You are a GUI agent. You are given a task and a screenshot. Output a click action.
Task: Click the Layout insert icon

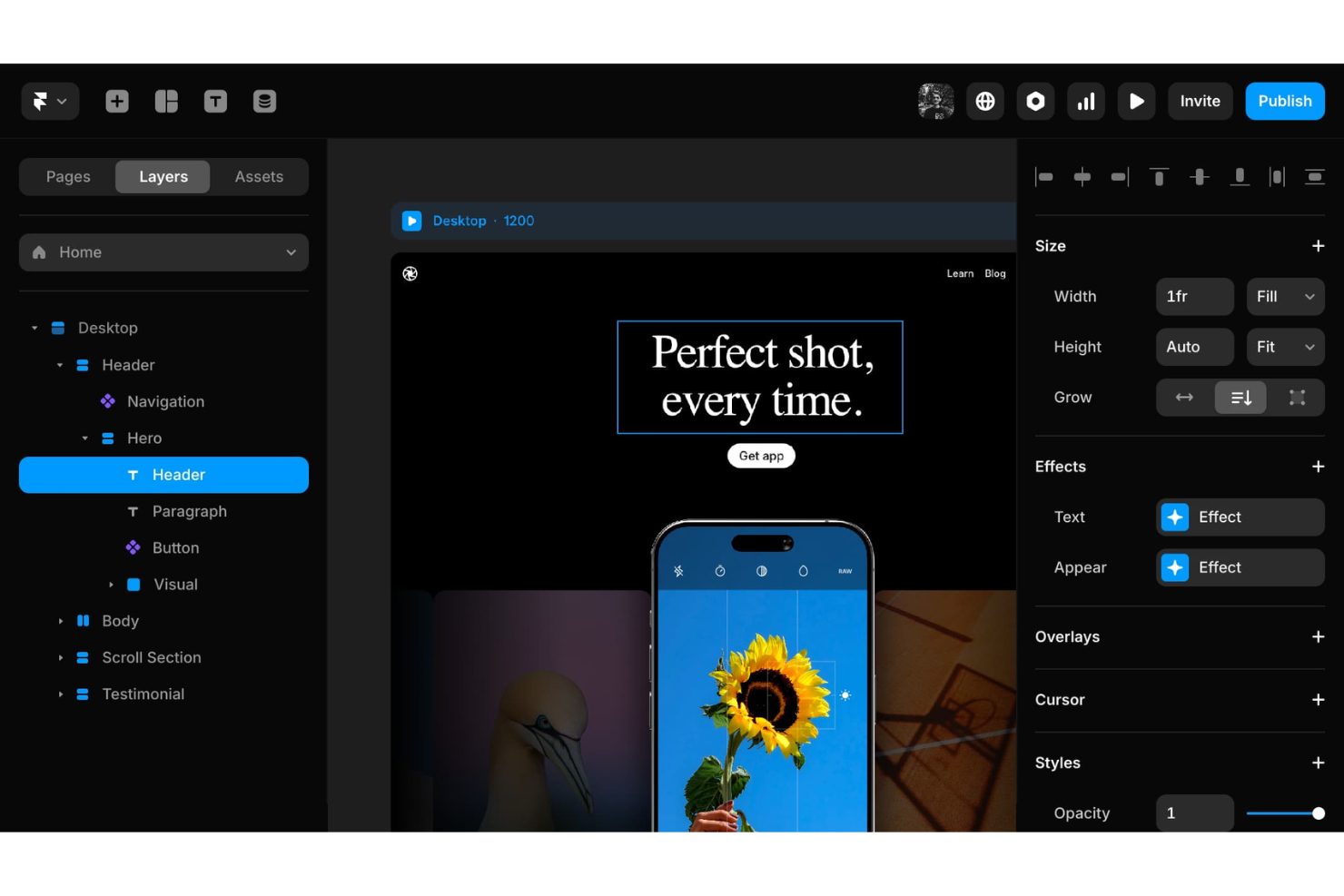click(166, 101)
